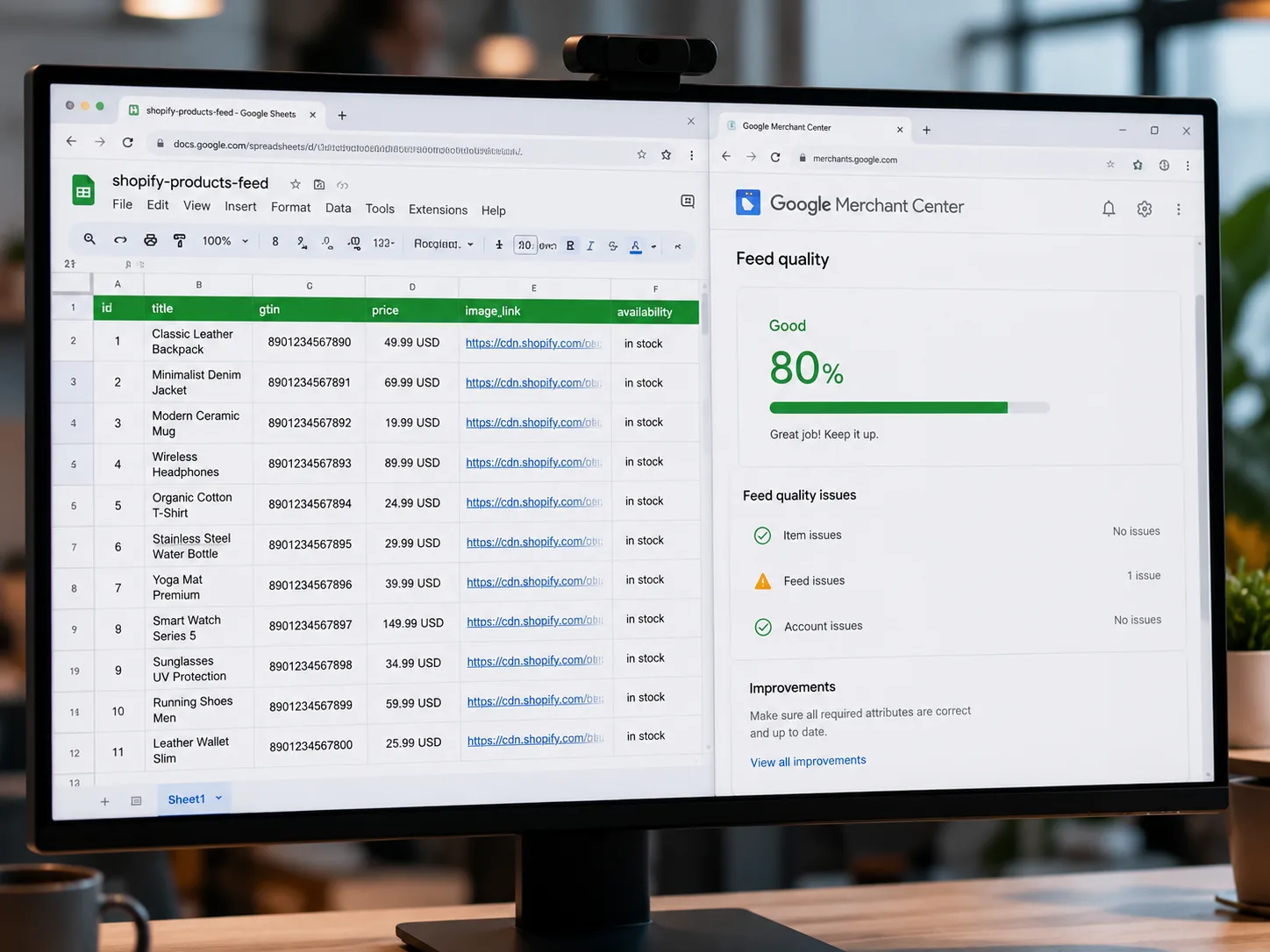Image resolution: width=1270 pixels, height=952 pixels.
Task: Select the Smart Watch Series 5 cell
Action: [x=199, y=627]
